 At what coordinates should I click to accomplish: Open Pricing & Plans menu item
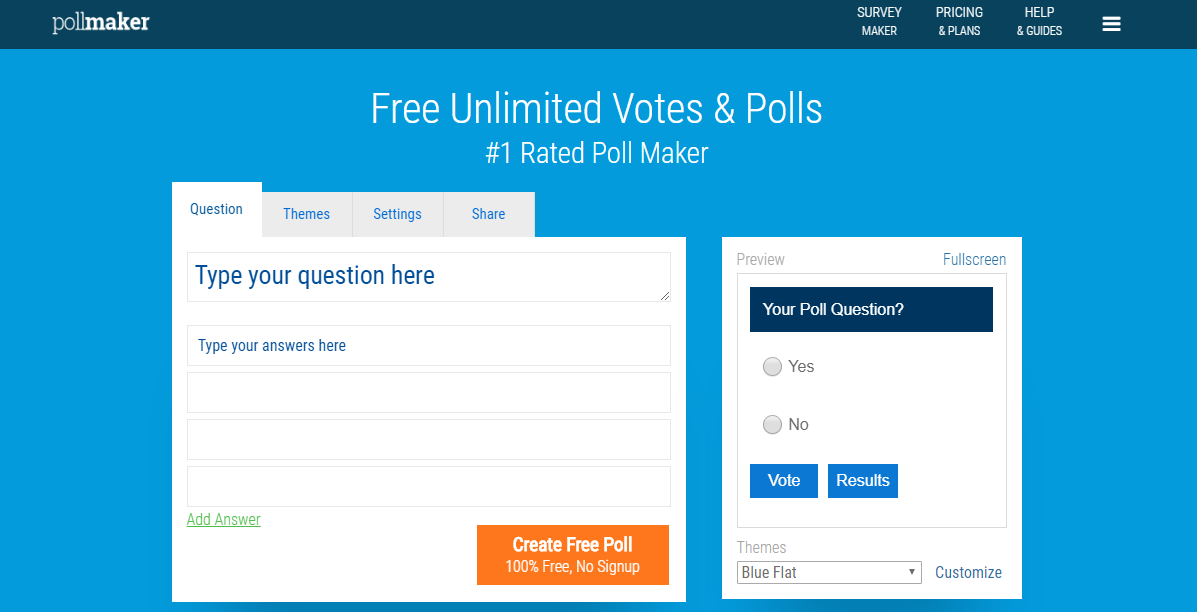[x=960, y=22]
